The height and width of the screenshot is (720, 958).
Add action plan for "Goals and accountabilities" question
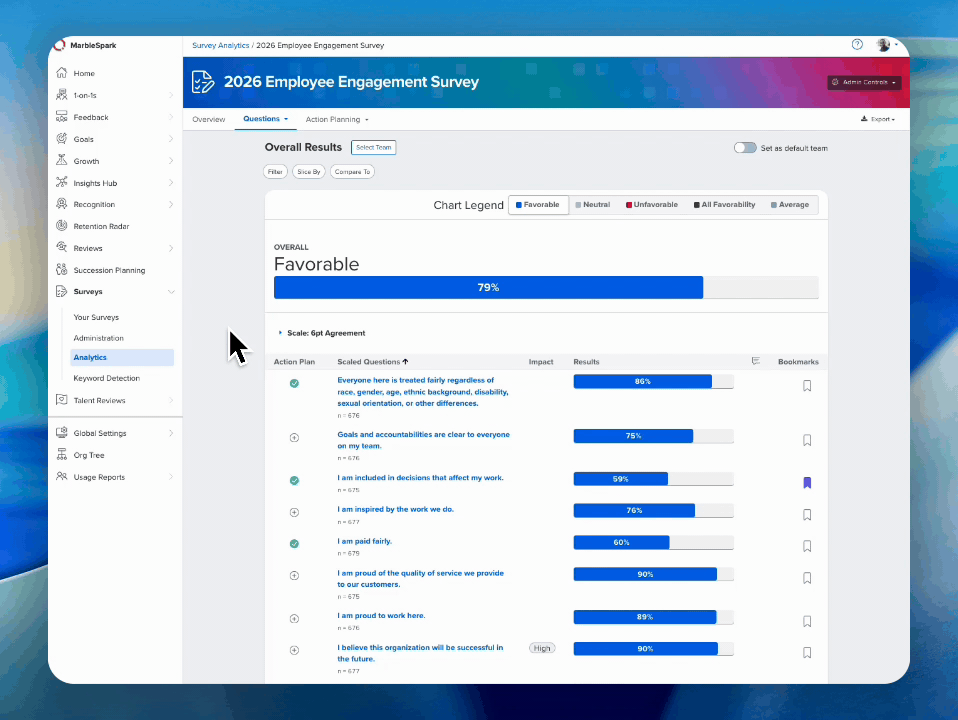click(x=294, y=438)
